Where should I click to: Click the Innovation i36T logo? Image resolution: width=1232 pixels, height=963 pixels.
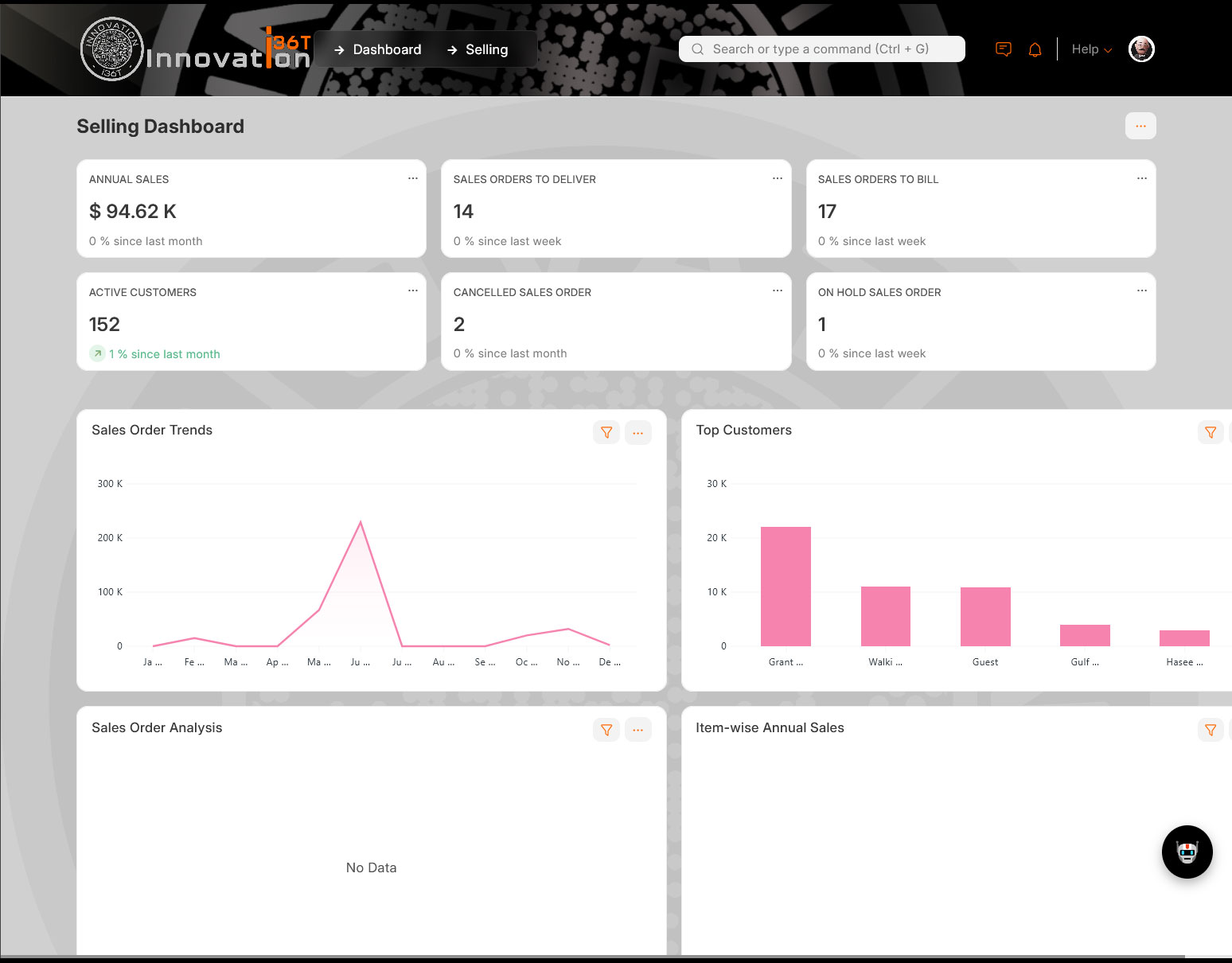(x=195, y=49)
